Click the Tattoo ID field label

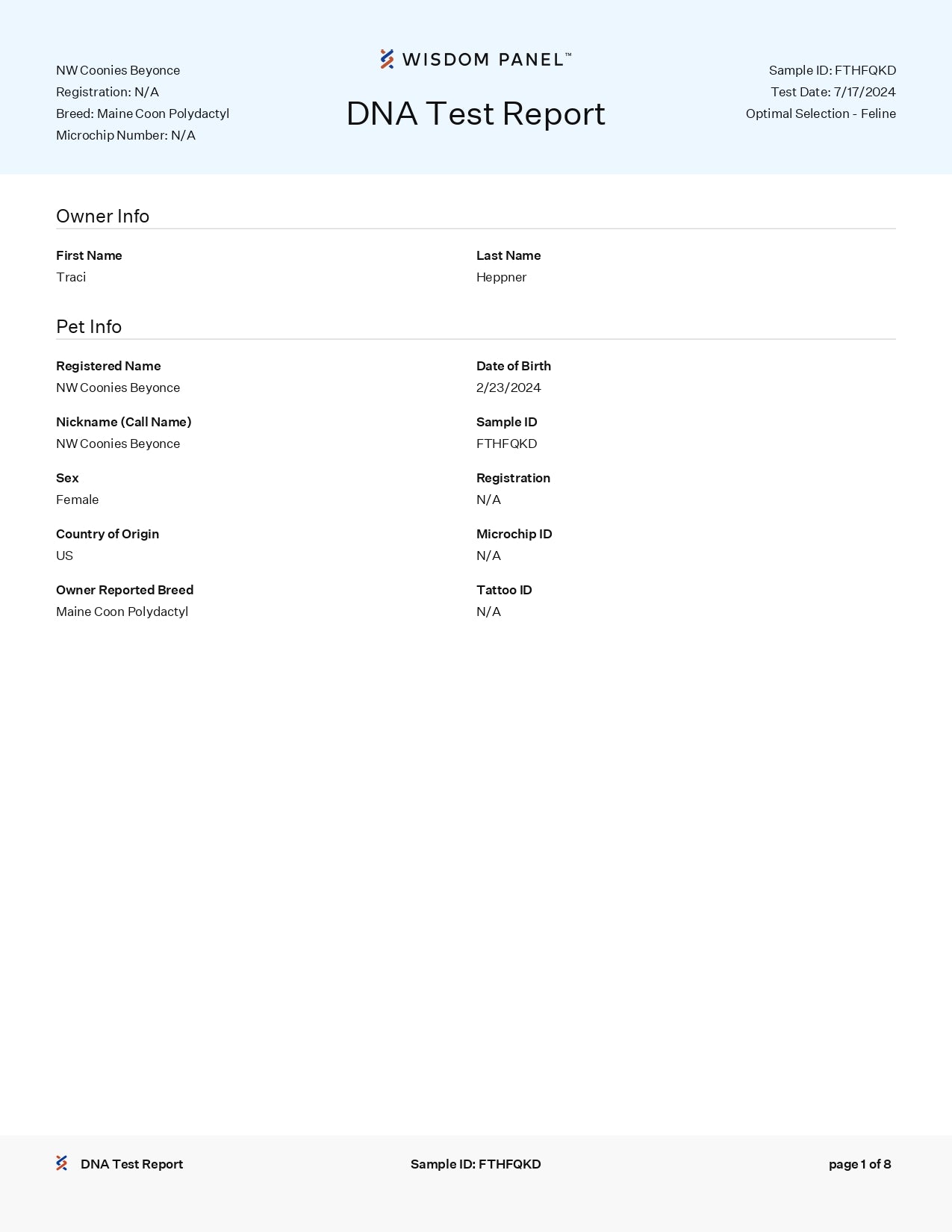pyautogui.click(x=504, y=590)
